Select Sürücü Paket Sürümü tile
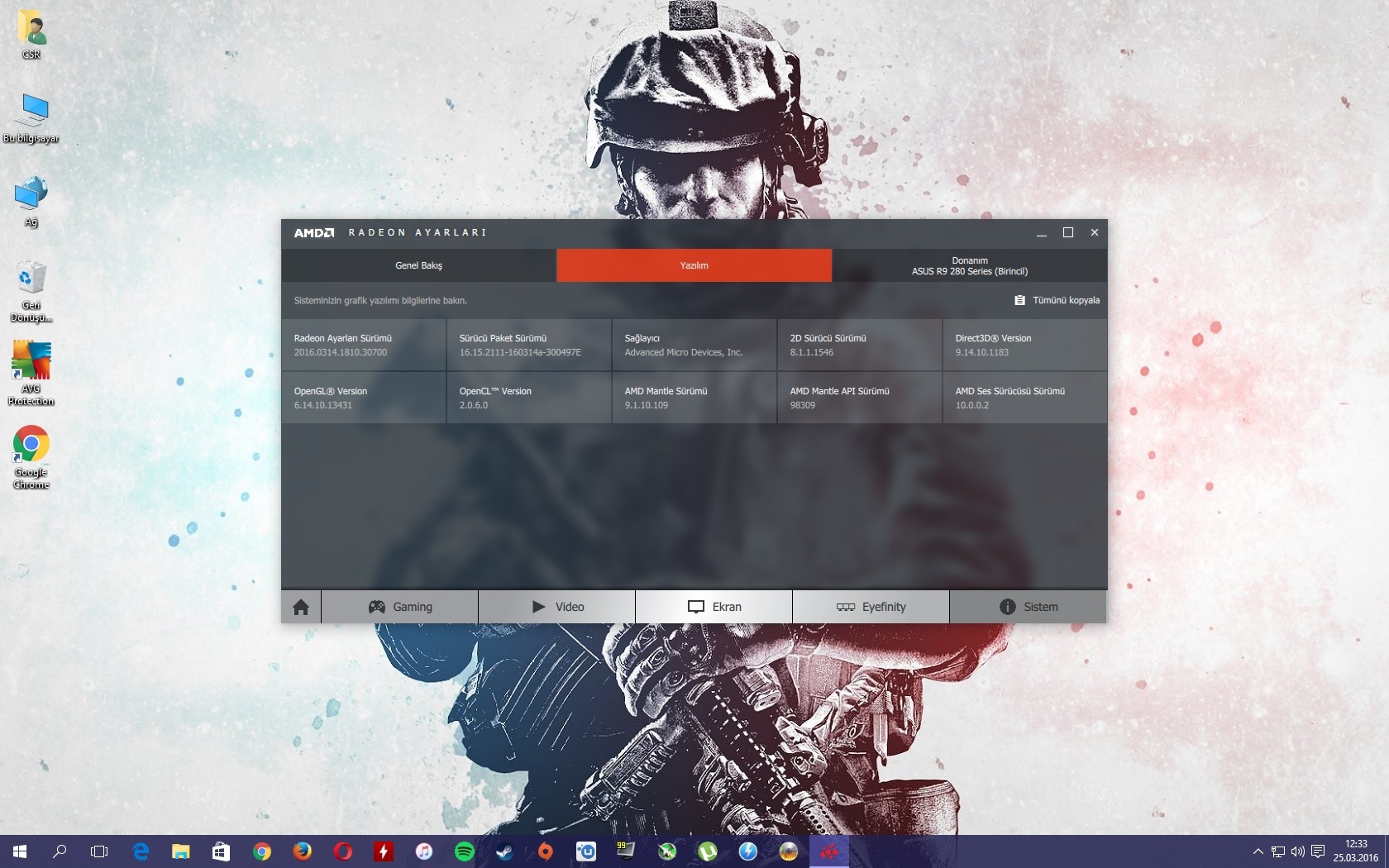This screenshot has height=868, width=1389. 529,345
